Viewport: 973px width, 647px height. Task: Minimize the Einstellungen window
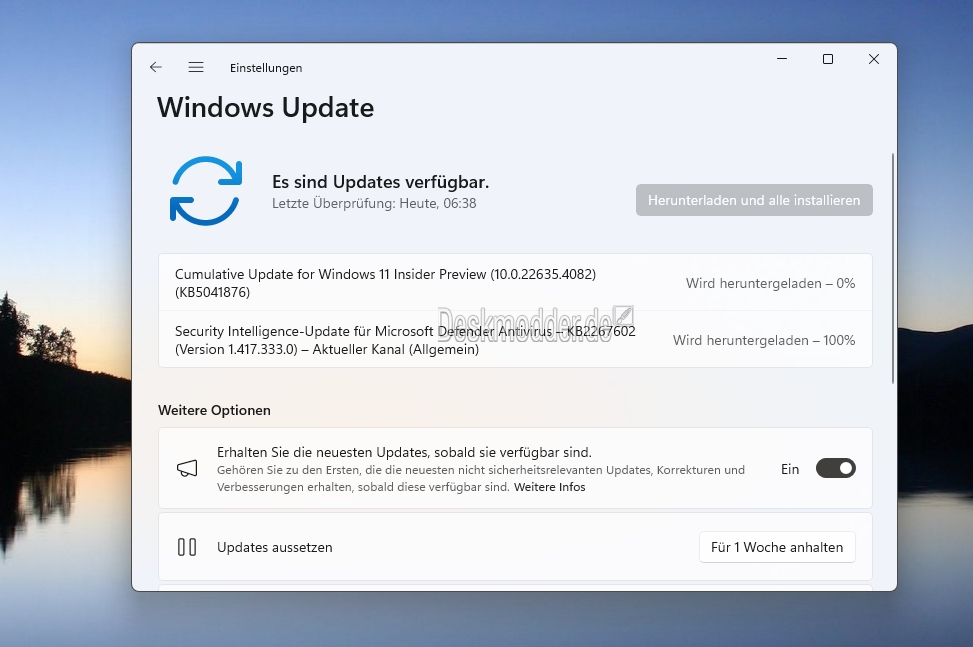[782, 59]
